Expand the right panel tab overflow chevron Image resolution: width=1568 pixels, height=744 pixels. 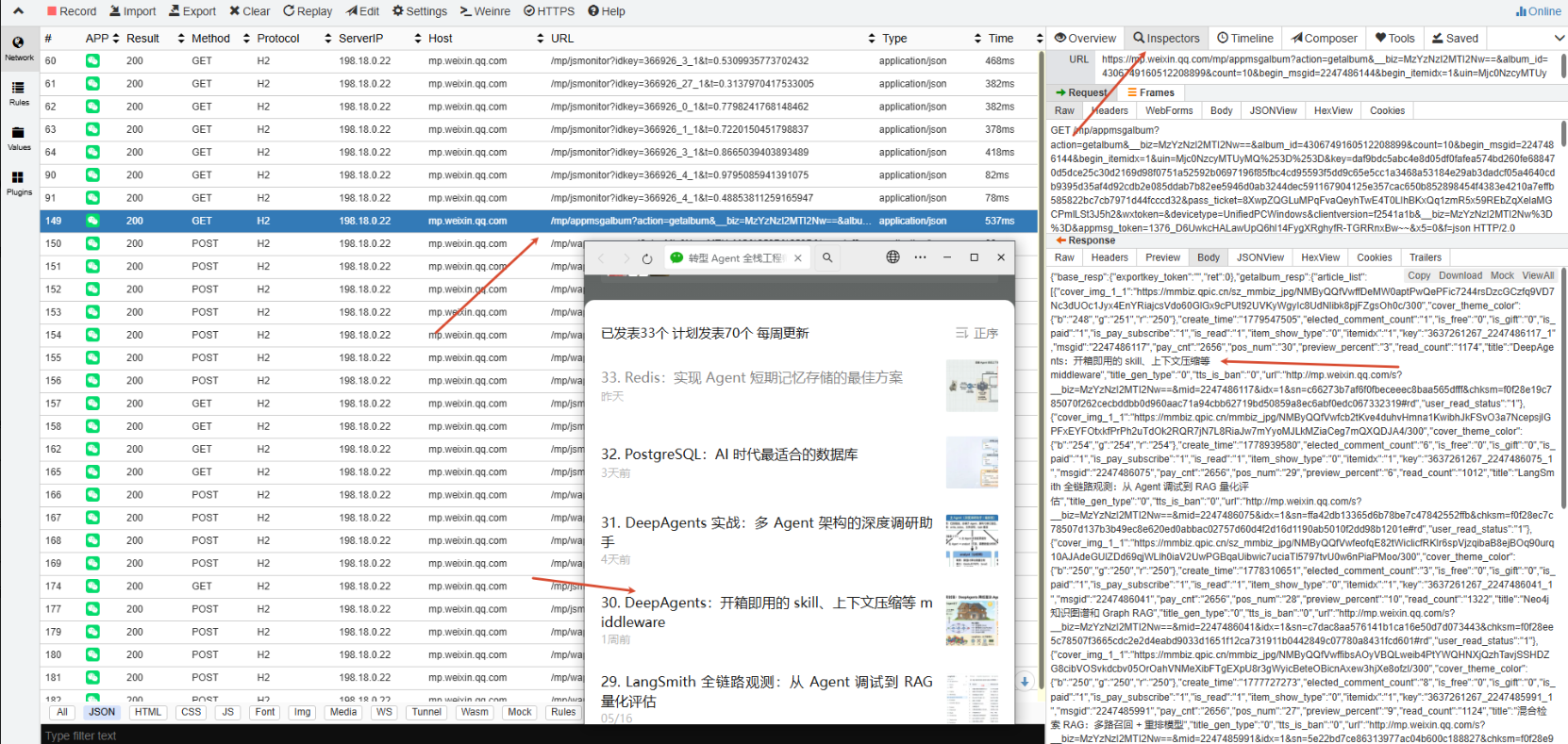click(x=1560, y=39)
